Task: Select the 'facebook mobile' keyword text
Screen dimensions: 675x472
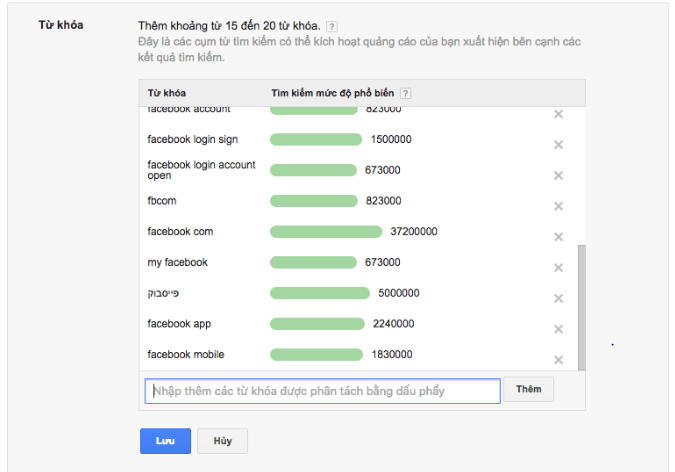Action: 186,354
